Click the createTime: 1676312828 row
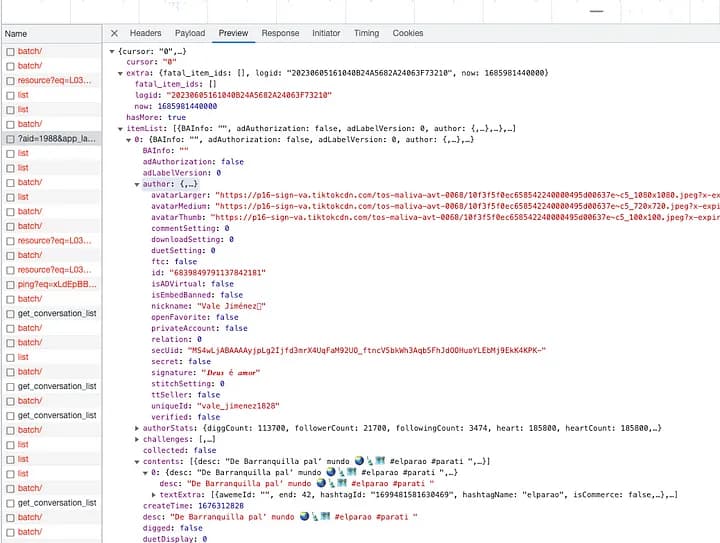The height and width of the screenshot is (543, 720). pos(193,506)
